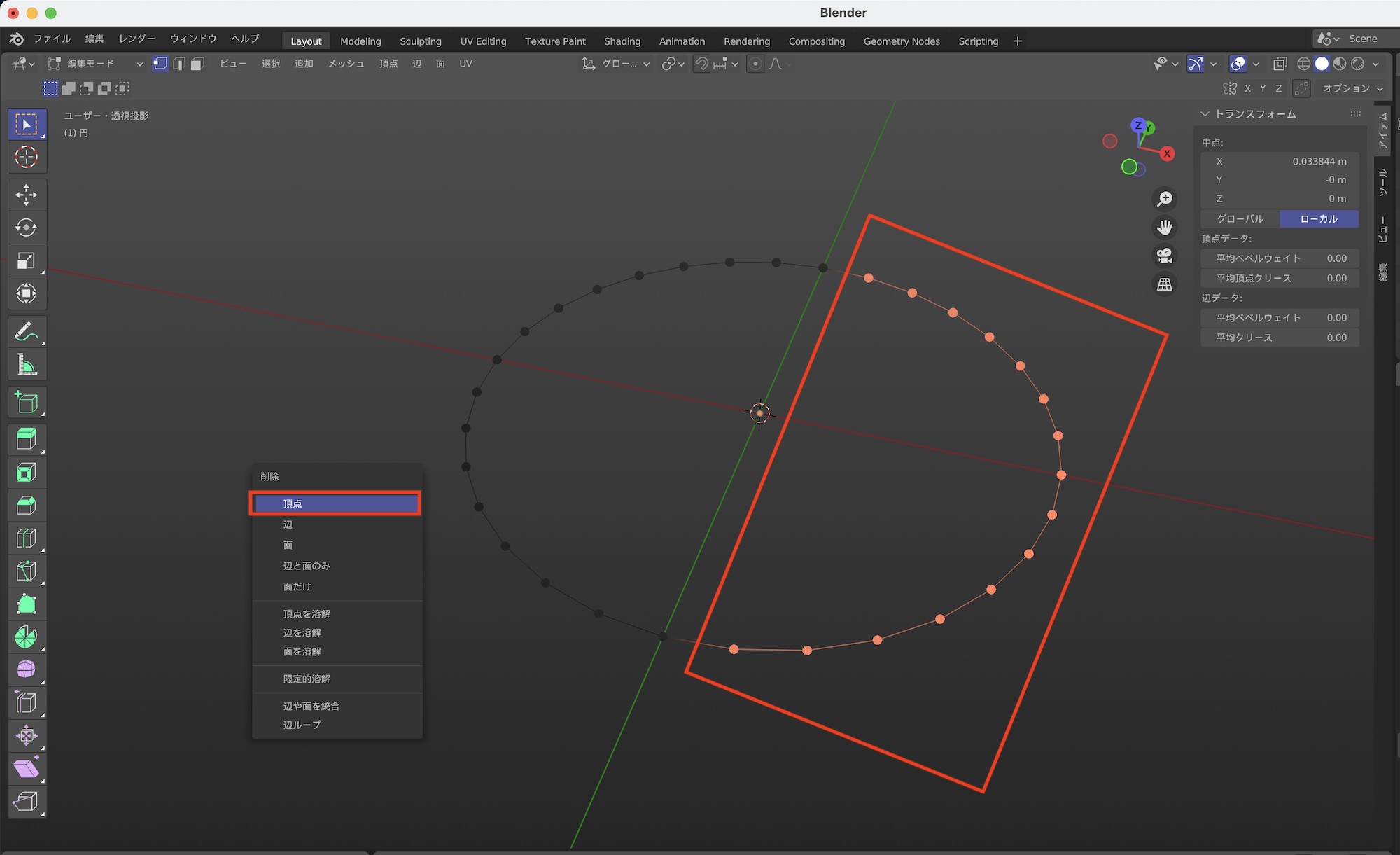Toggle the snap magnet button
Viewport: 1400px width, 855px height.
(701, 64)
